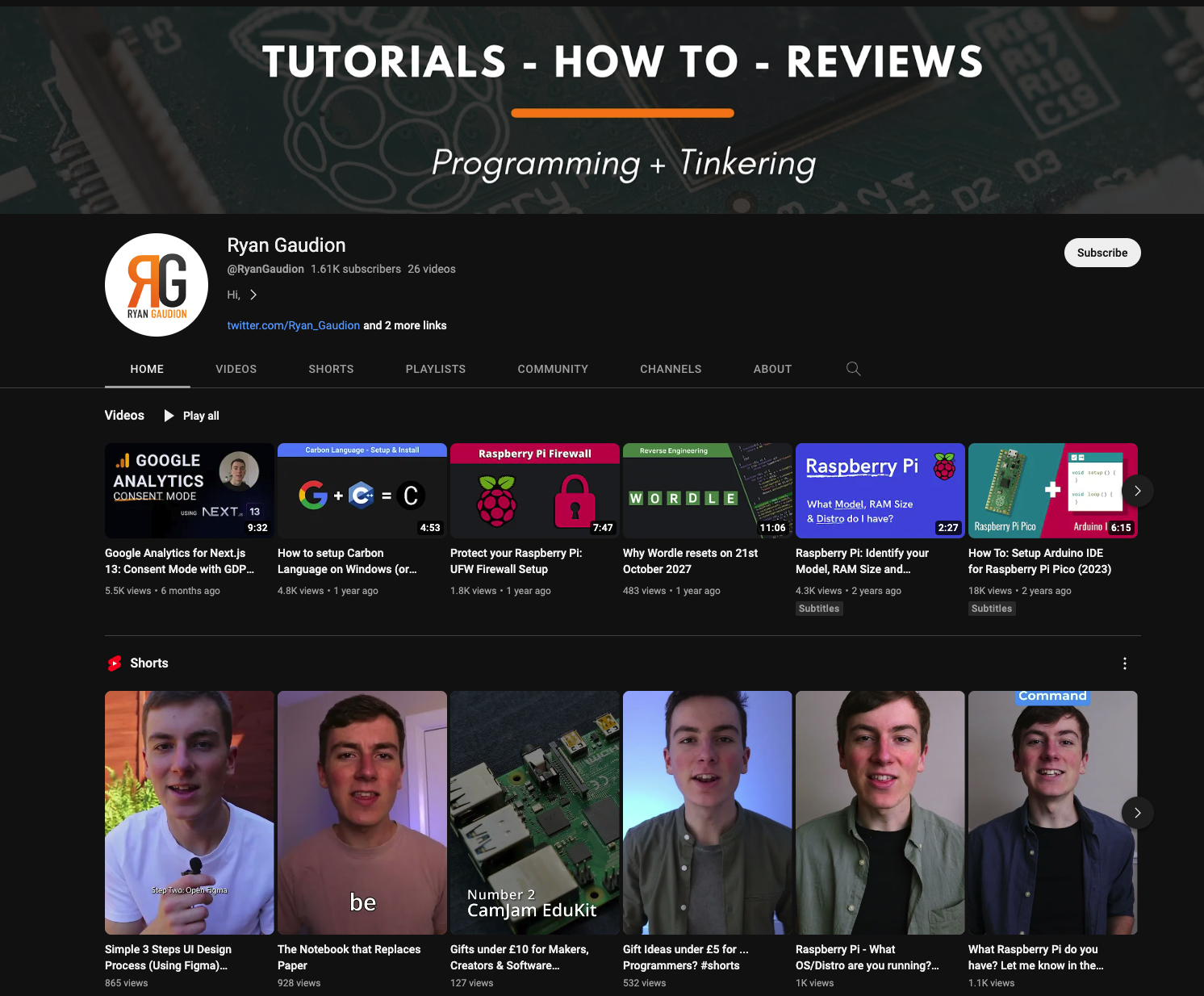Open the 'and 2 more links' expander

[405, 325]
